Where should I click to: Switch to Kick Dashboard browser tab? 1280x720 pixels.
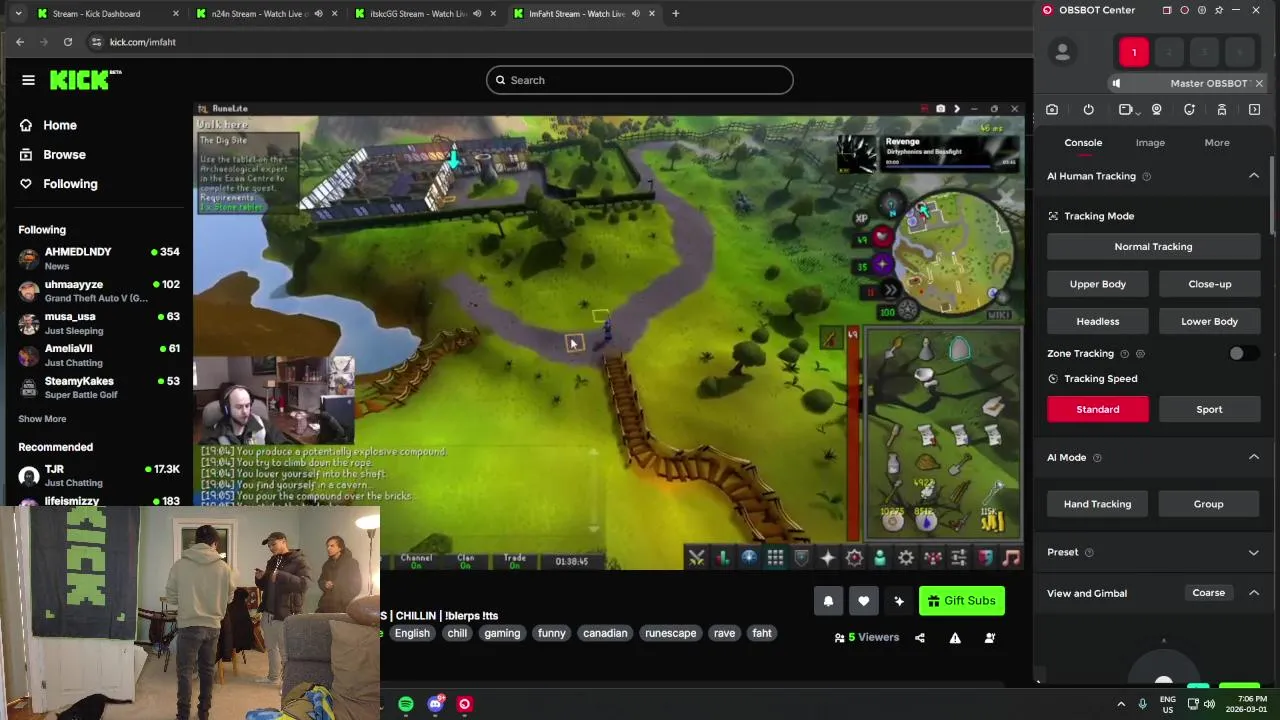108,14
